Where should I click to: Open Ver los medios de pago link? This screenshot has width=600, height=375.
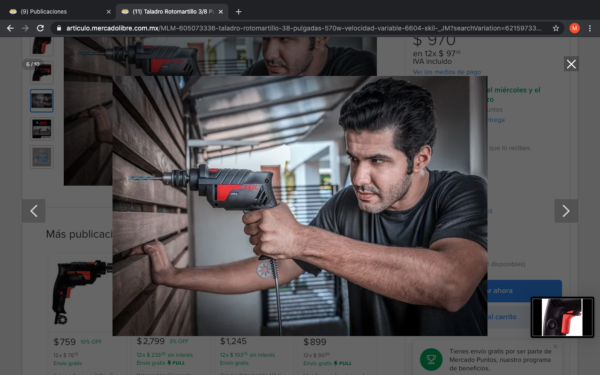coord(447,72)
